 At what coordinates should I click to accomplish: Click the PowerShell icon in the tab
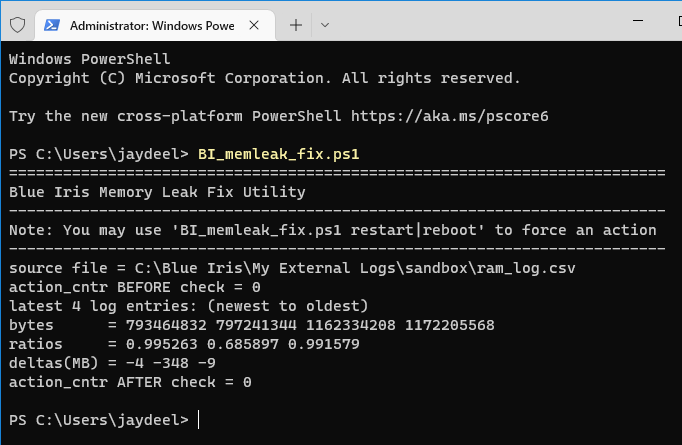click(52, 25)
